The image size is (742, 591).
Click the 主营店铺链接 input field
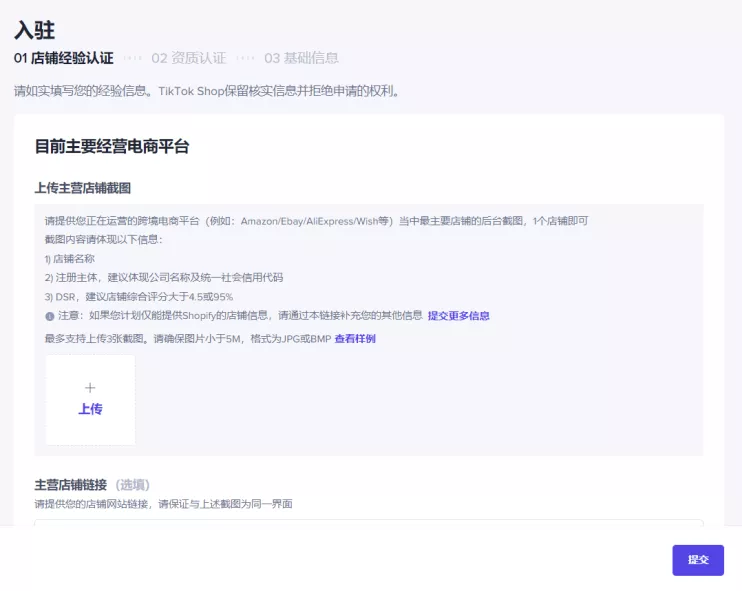pos(369,523)
